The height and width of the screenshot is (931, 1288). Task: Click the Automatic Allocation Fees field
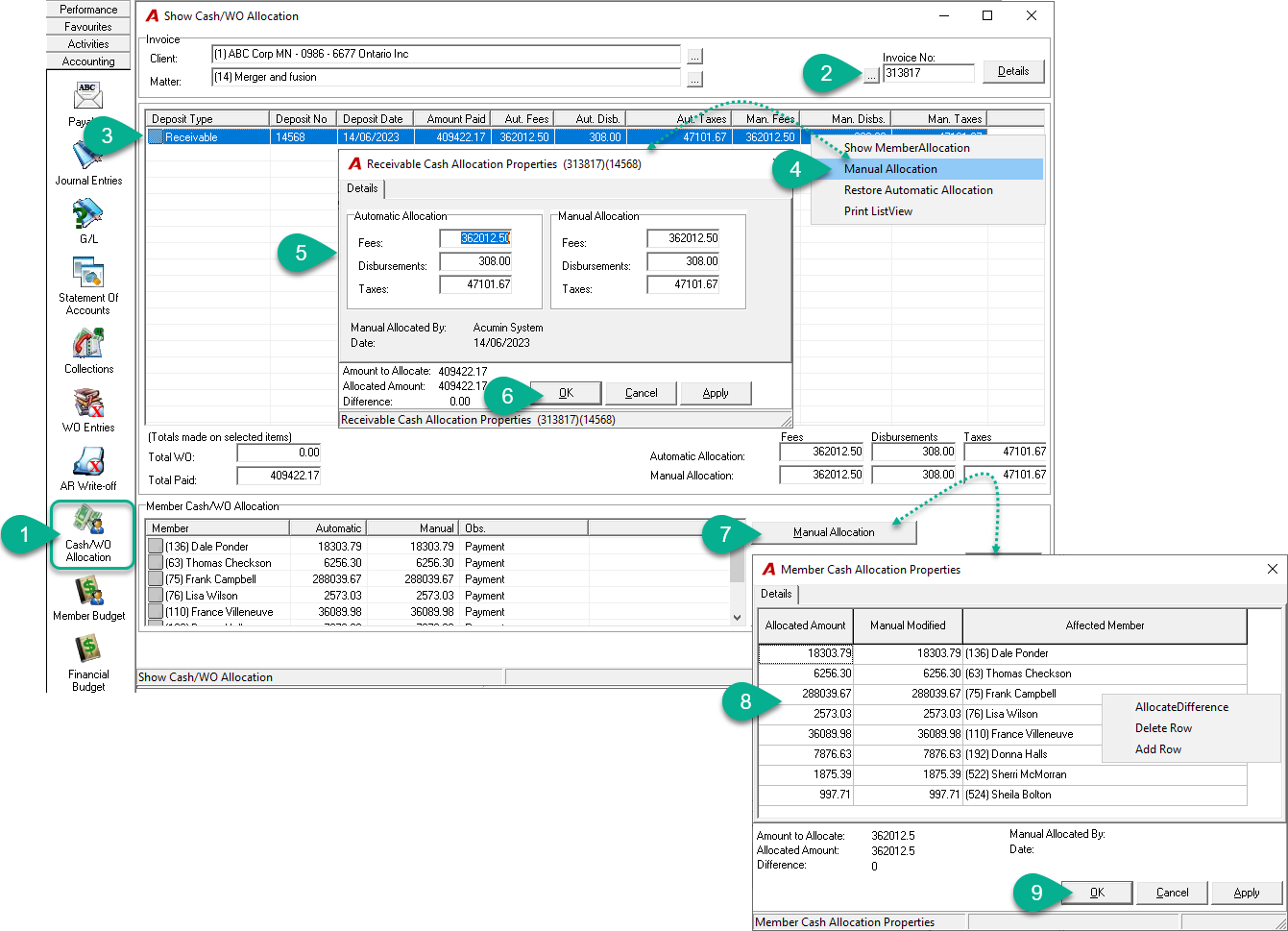pyautogui.click(x=475, y=238)
